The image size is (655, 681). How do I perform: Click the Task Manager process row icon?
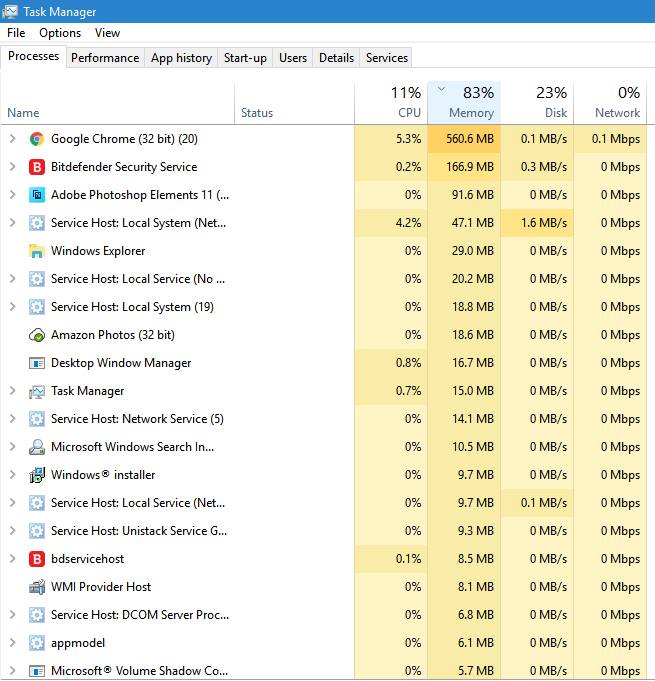(37, 391)
